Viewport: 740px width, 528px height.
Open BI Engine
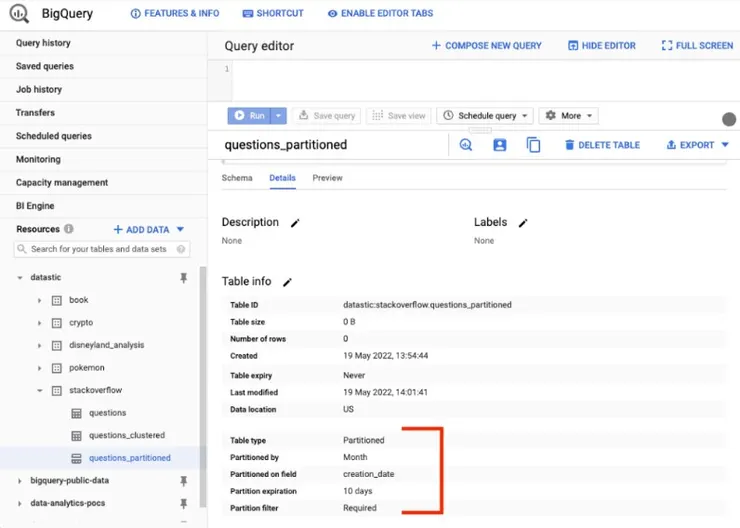(x=35, y=206)
